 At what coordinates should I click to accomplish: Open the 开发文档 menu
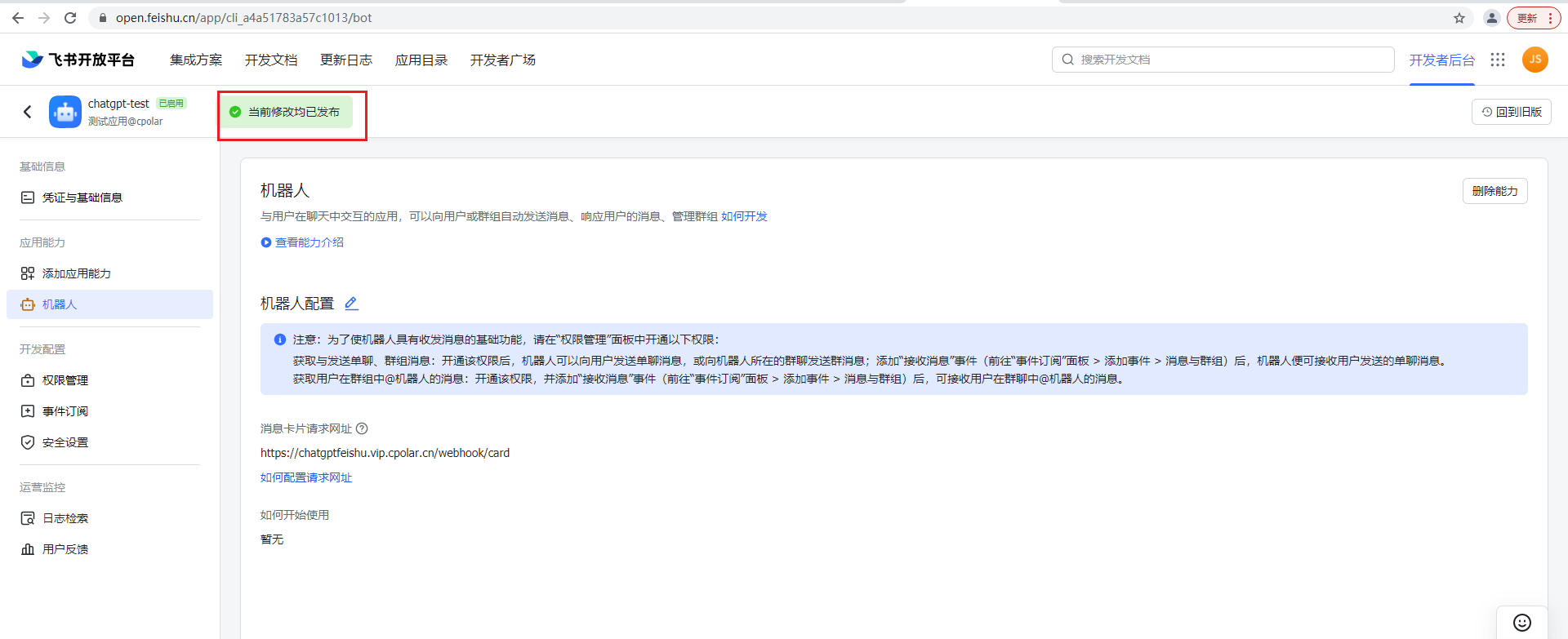[x=271, y=60]
